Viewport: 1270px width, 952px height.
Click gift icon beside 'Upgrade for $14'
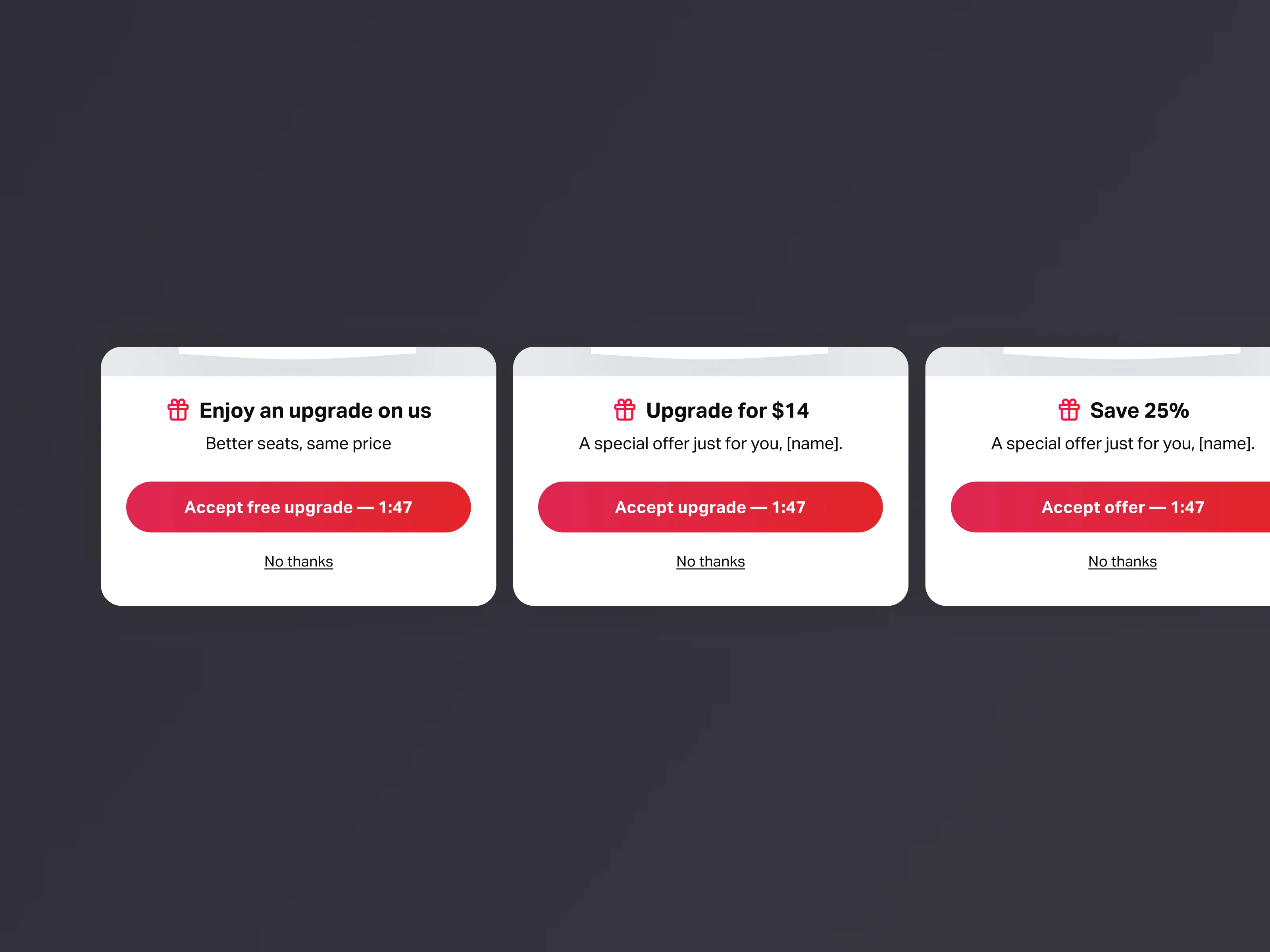[x=625, y=410]
